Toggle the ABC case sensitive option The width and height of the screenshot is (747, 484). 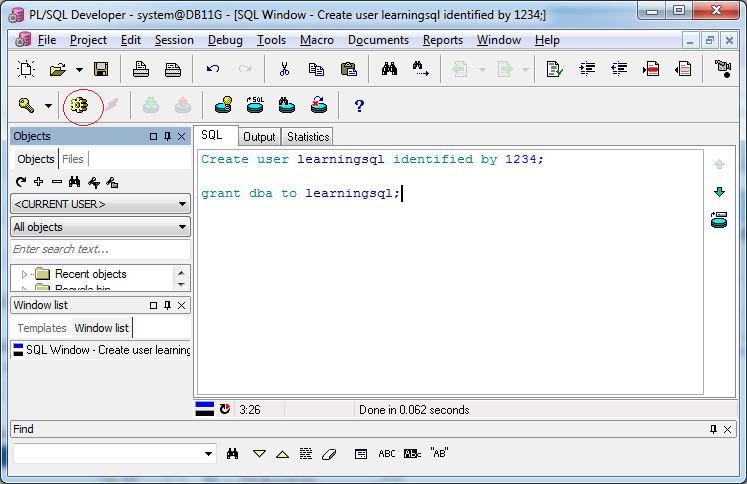point(387,454)
